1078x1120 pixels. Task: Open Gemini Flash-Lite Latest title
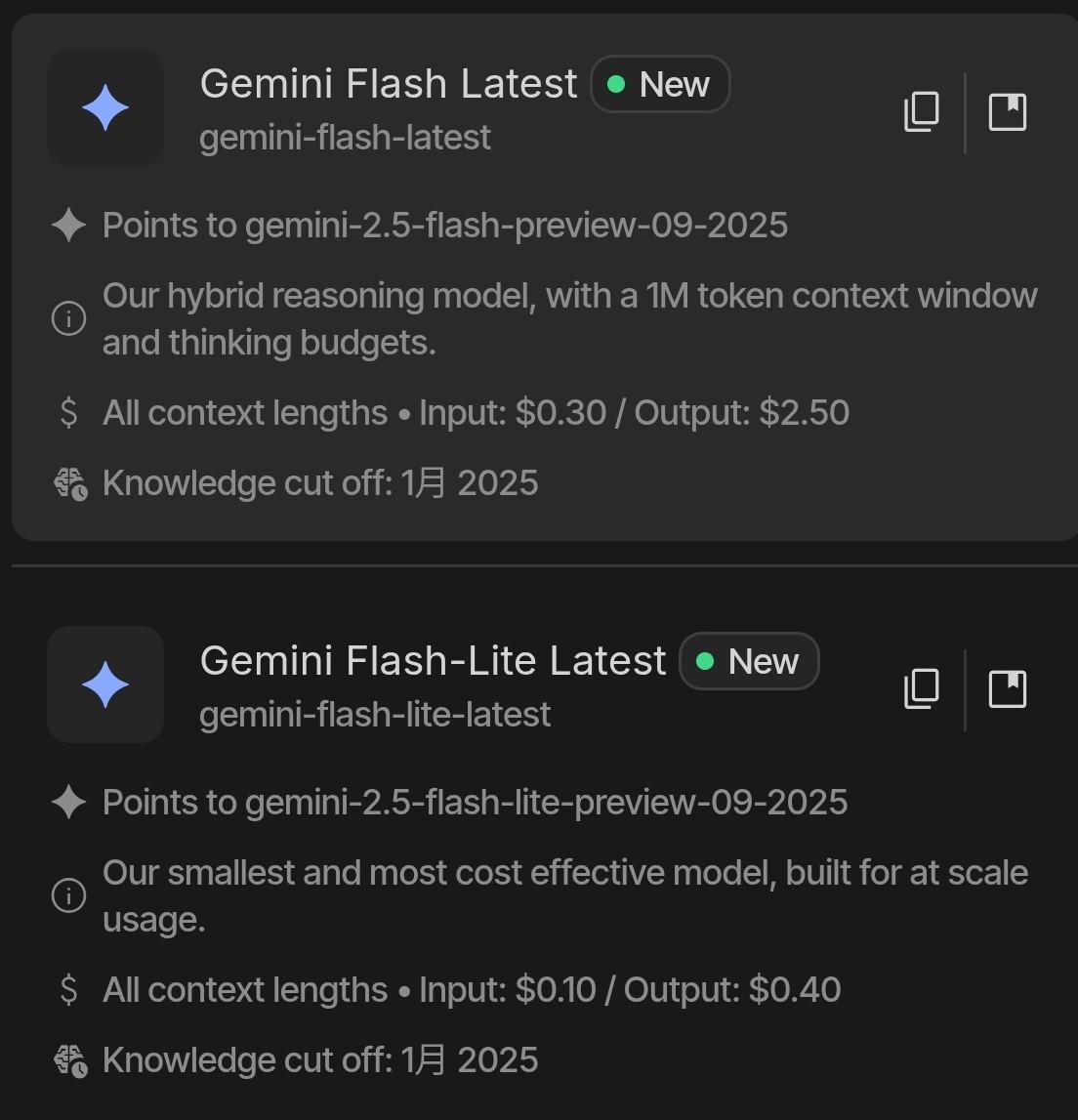[433, 661]
